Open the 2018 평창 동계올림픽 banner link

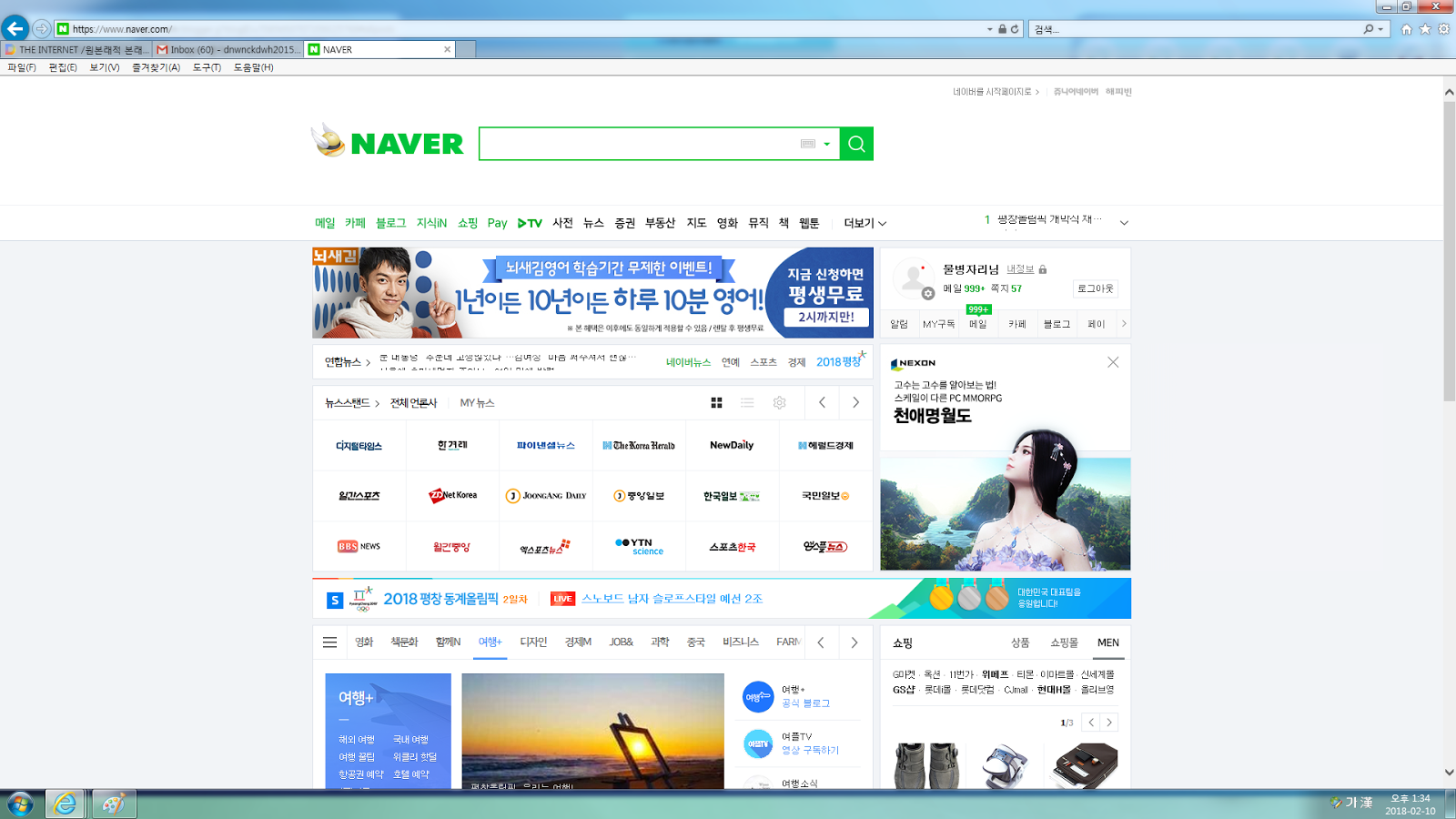pyautogui.click(x=440, y=599)
